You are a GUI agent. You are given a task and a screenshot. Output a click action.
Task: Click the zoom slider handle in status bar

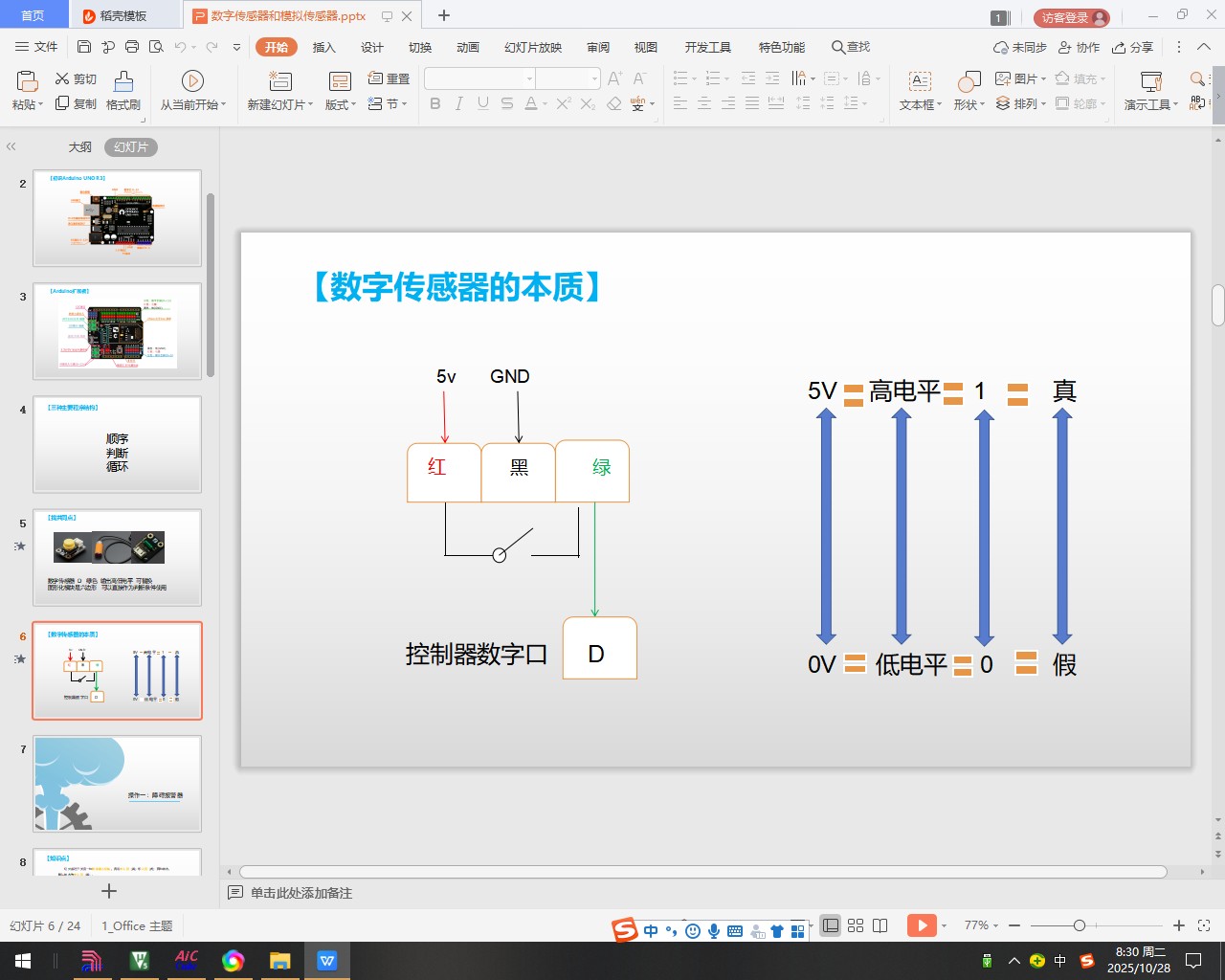(x=1080, y=925)
